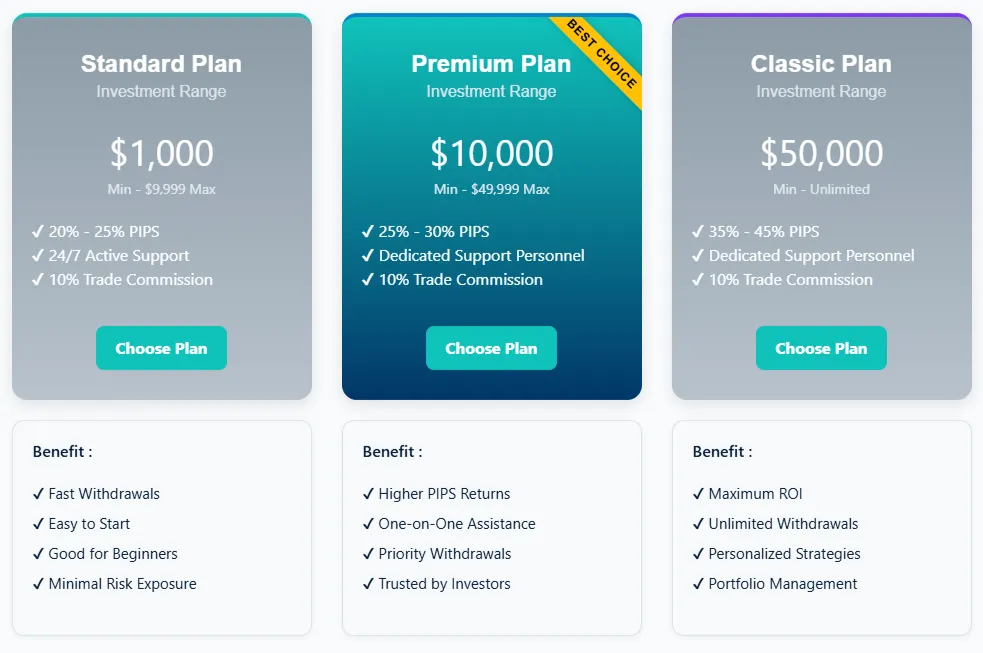Image resolution: width=983 pixels, height=653 pixels.
Task: Click the $50,000 price amount
Action: tap(821, 153)
